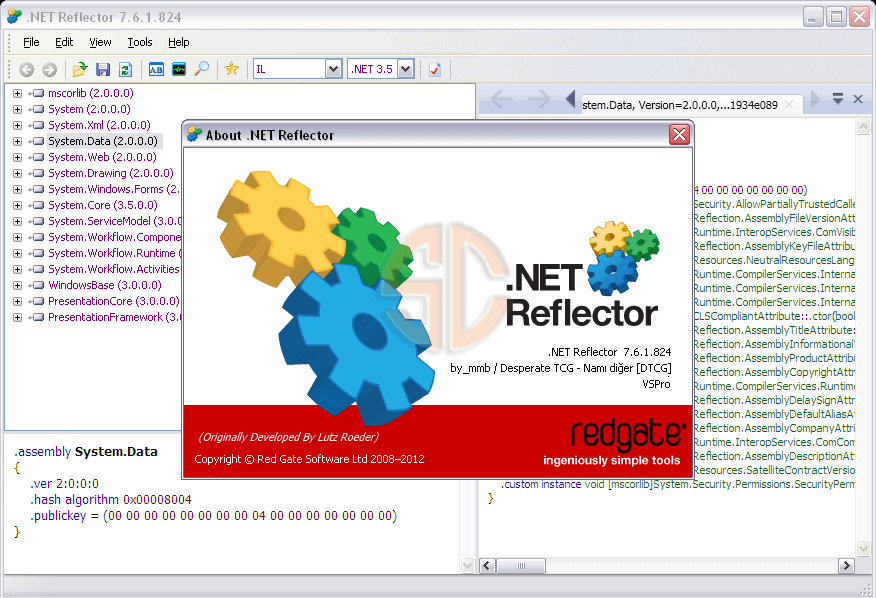This screenshot has width=876, height=598.
Task: Click the System.Data link in the assembly pane
Action: (116, 452)
